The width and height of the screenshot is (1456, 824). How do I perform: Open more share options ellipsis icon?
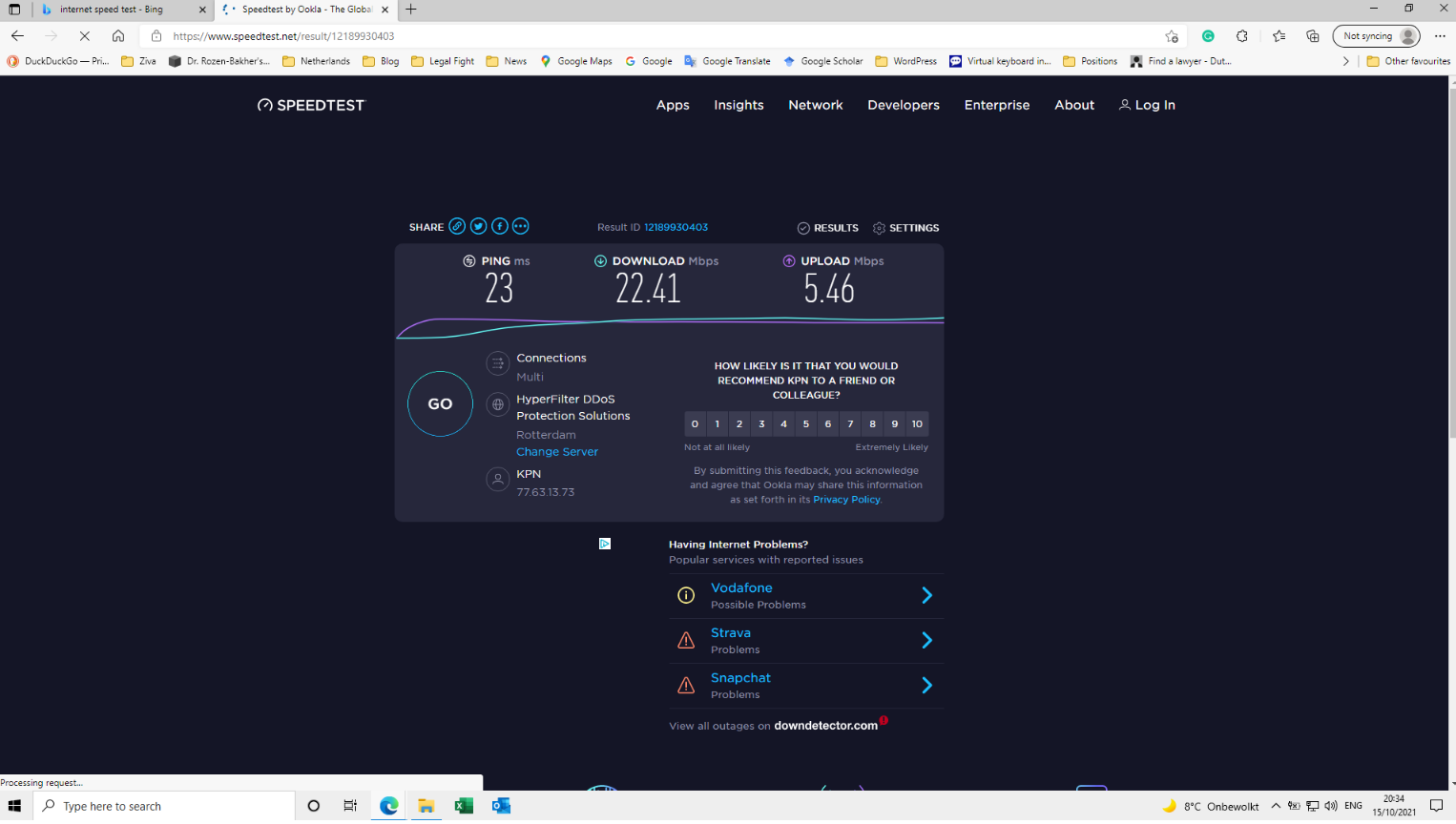(x=520, y=226)
